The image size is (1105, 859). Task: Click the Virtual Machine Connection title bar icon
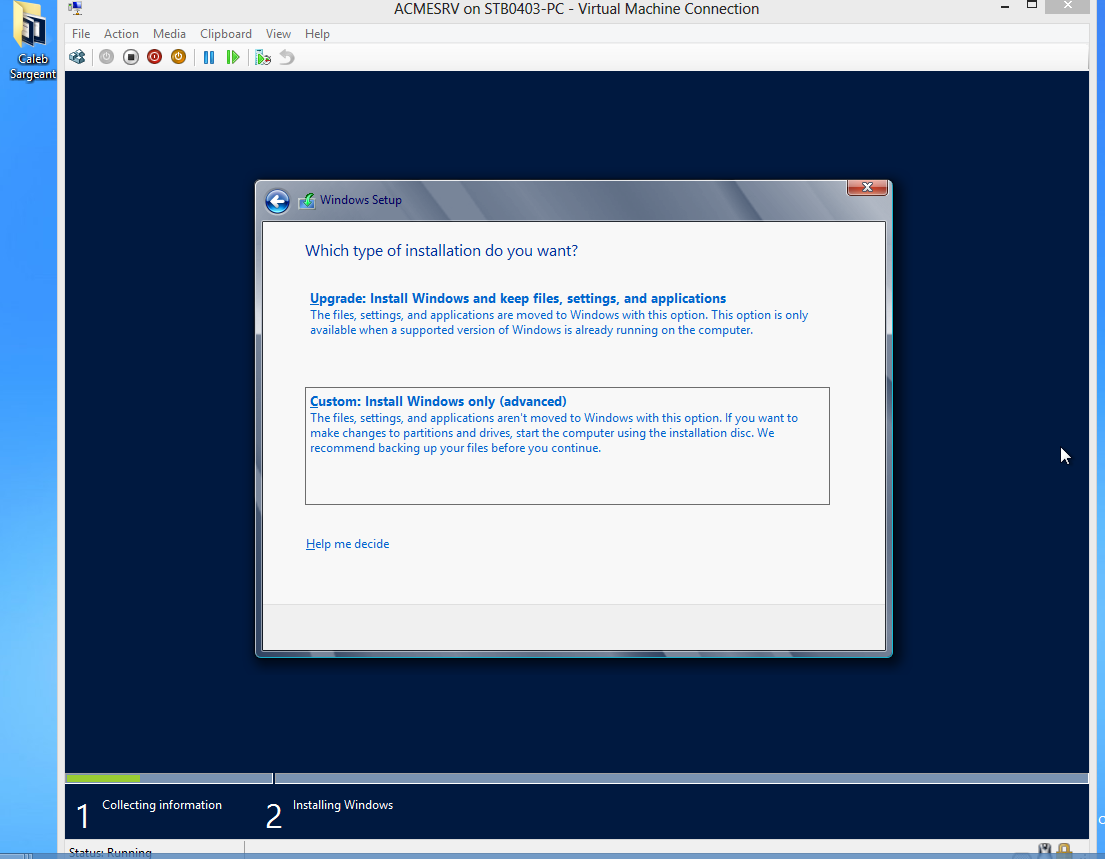(75, 8)
